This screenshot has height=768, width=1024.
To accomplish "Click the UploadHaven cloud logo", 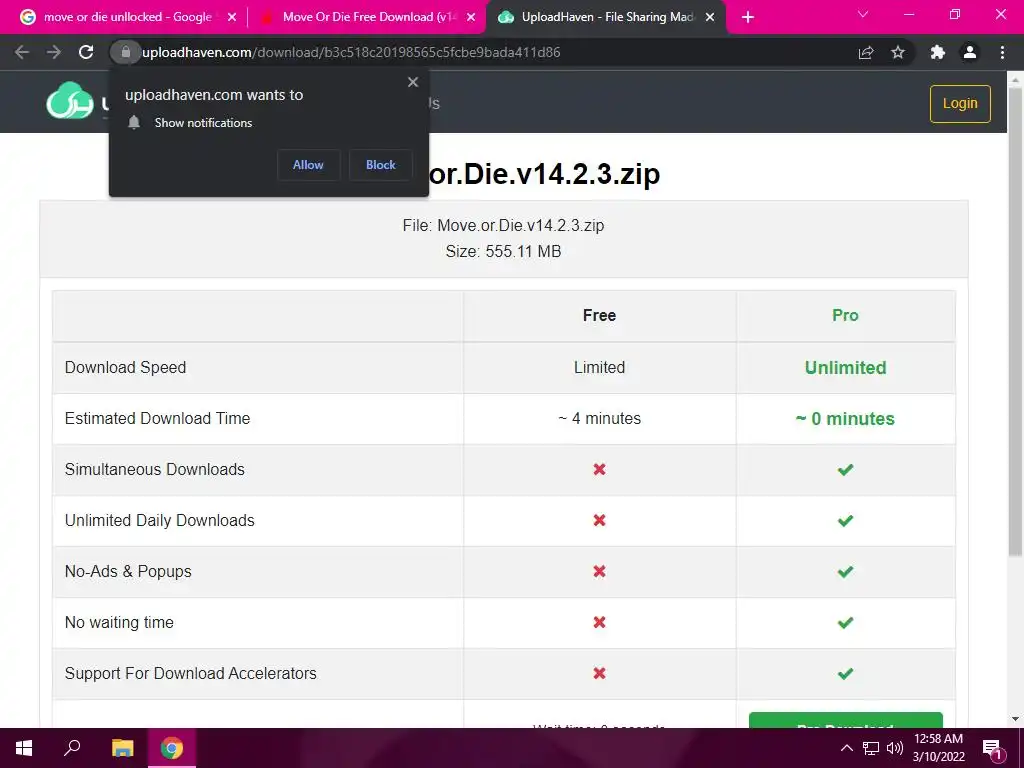I will (x=70, y=101).
